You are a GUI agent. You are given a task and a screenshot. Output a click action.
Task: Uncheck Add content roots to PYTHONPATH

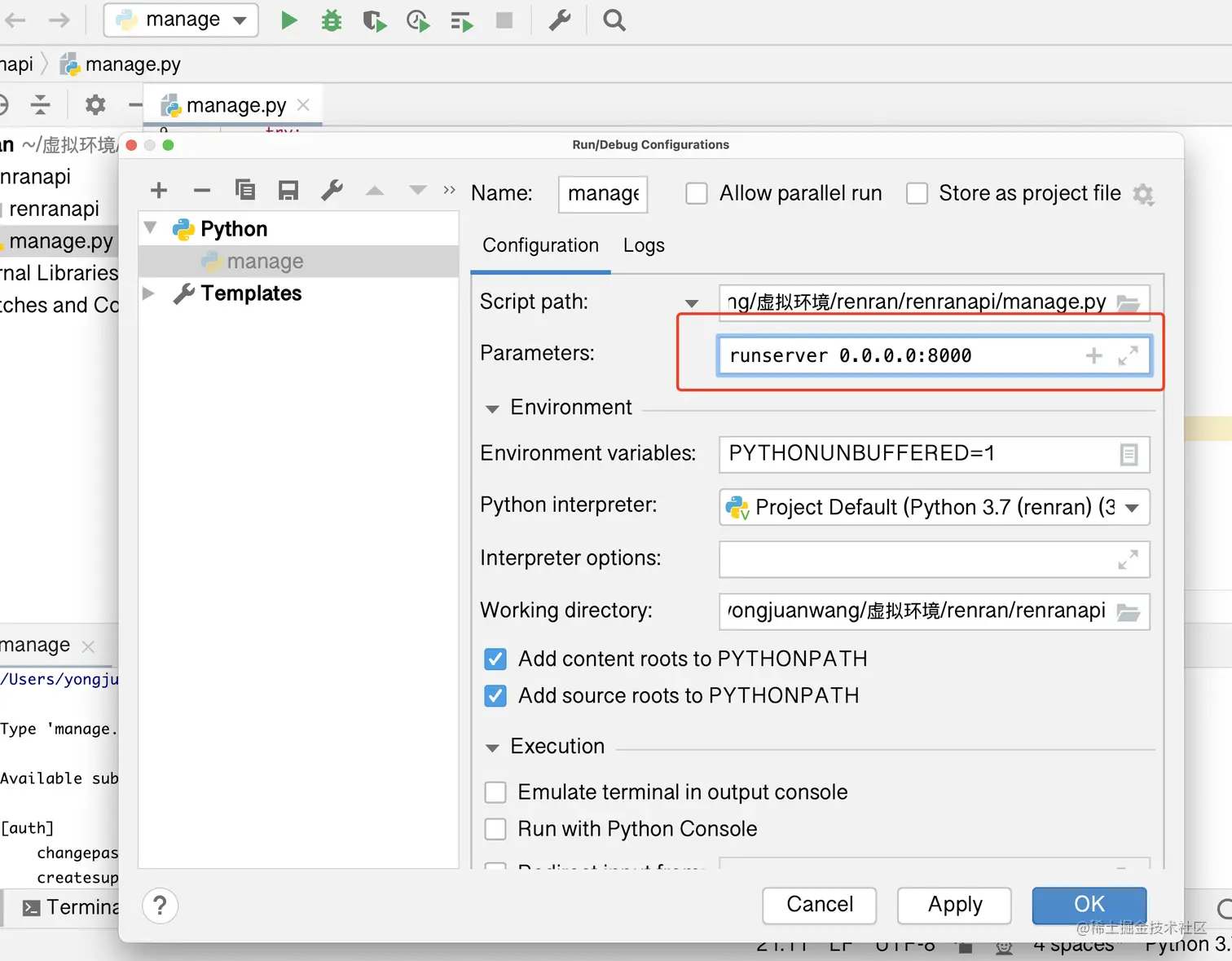click(x=495, y=659)
